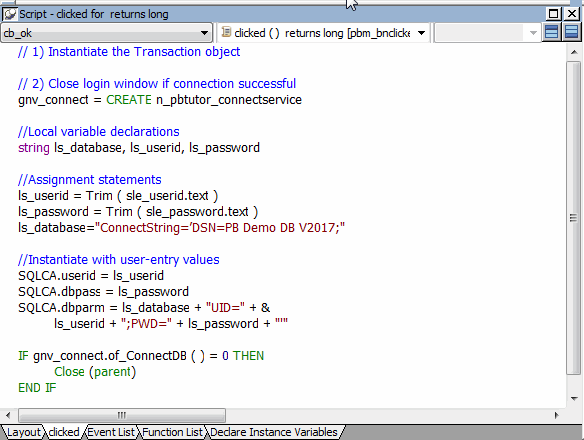This screenshot has width=584, height=440.
Task: Click the string keyword in the declaration line
Action: coord(34,148)
